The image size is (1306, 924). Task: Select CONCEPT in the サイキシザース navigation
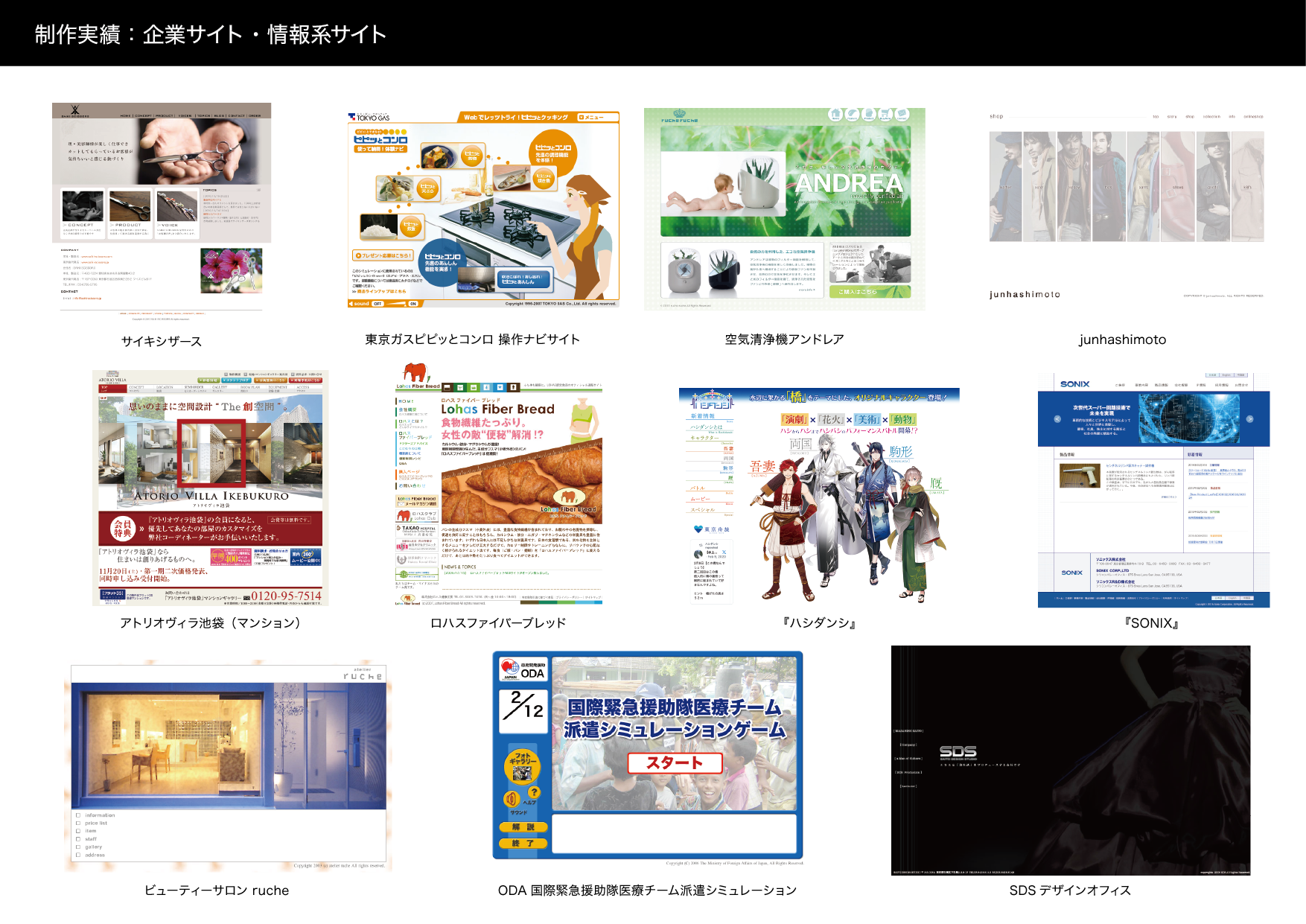click(x=143, y=116)
